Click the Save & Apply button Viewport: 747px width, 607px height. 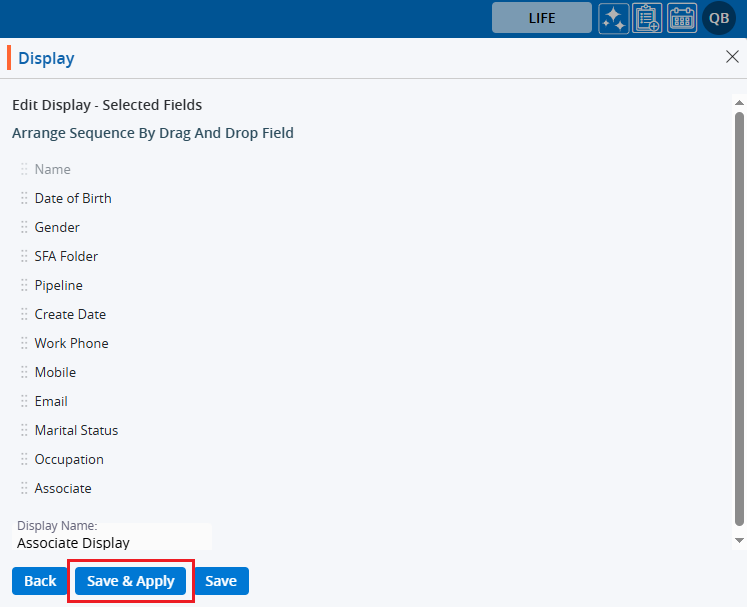point(131,581)
